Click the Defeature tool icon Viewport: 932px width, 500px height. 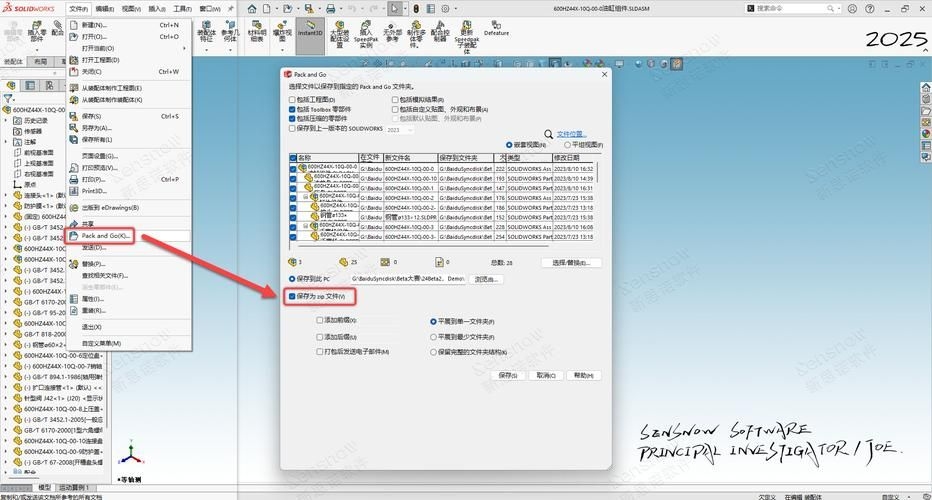tap(496, 25)
